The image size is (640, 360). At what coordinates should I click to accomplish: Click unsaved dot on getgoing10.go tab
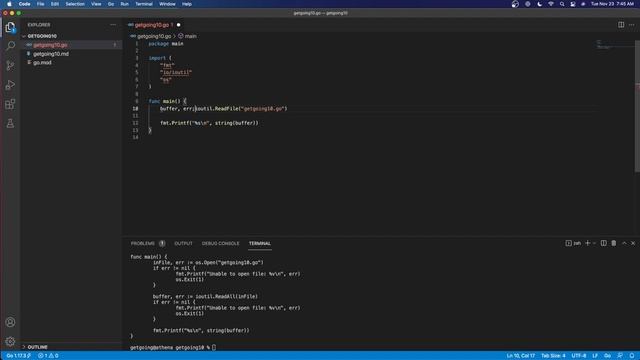[x=178, y=25]
